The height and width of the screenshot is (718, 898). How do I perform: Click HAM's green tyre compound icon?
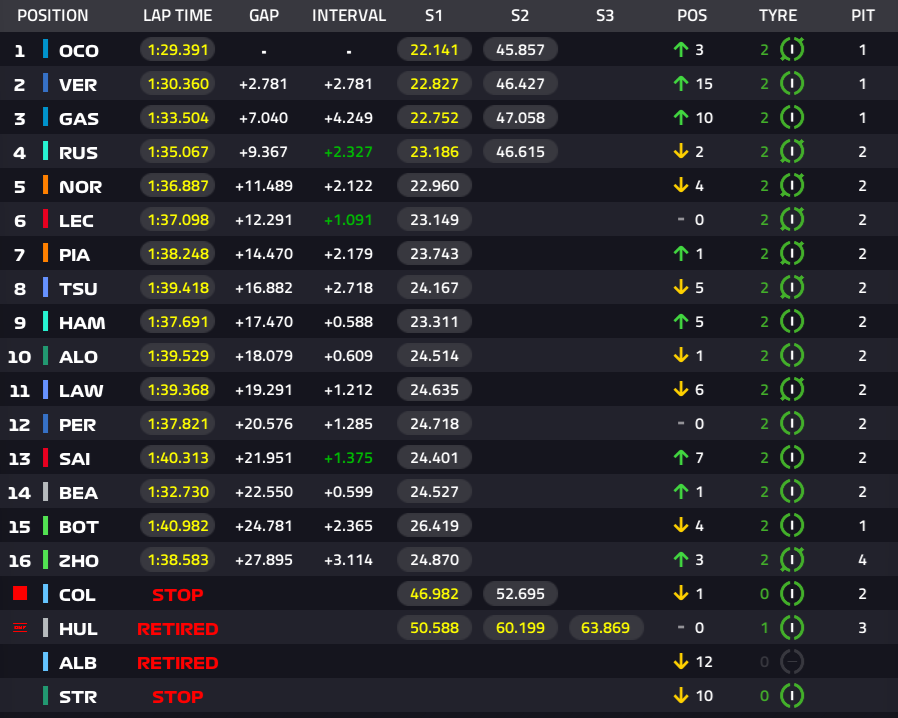(x=792, y=321)
